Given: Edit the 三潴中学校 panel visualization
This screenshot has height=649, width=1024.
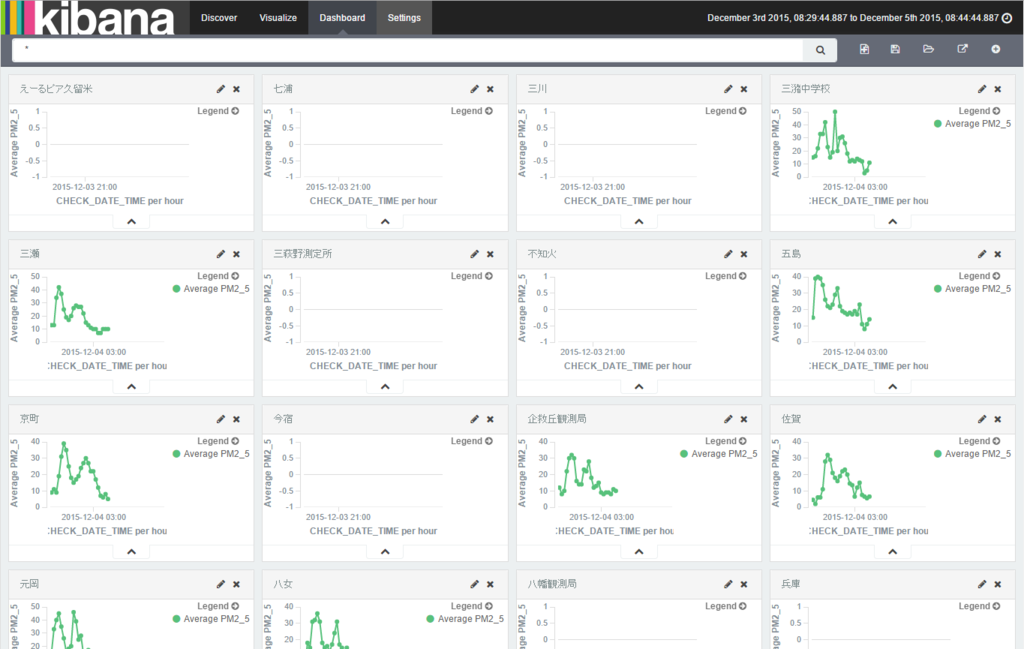Looking at the screenshot, I should point(982,89).
